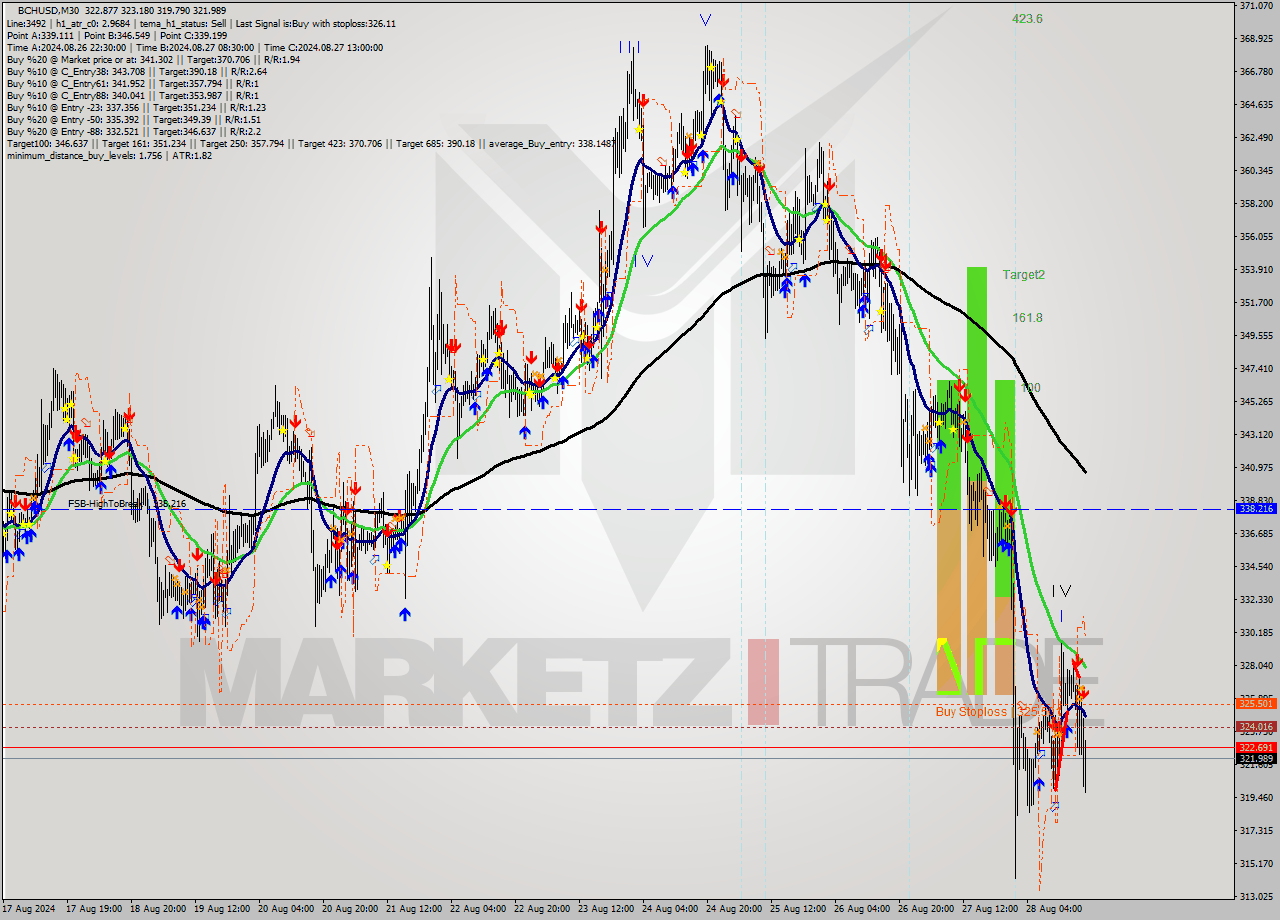Image resolution: width=1280 pixels, height=920 pixels.
Task: Click the red 324.016 price tag
Action: [x=1257, y=727]
